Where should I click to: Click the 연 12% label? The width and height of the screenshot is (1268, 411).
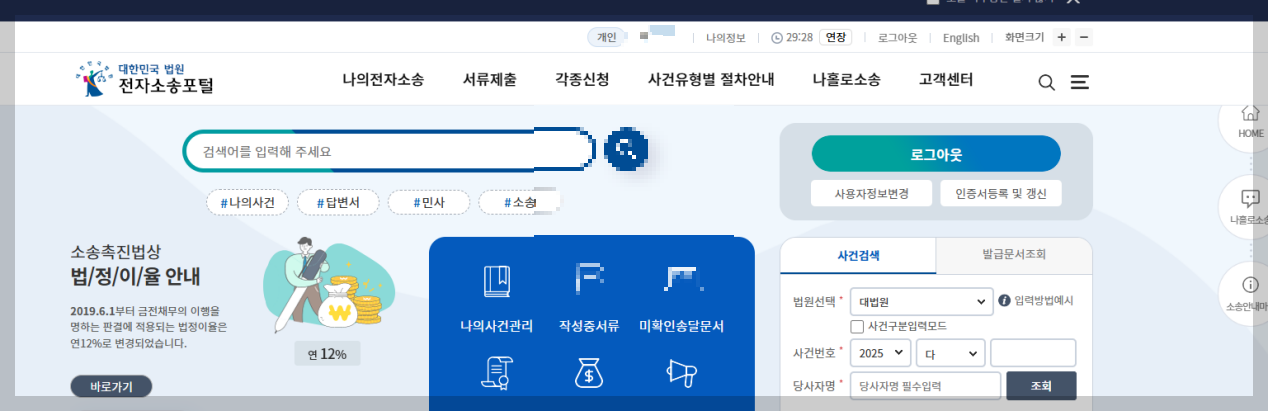(327, 354)
